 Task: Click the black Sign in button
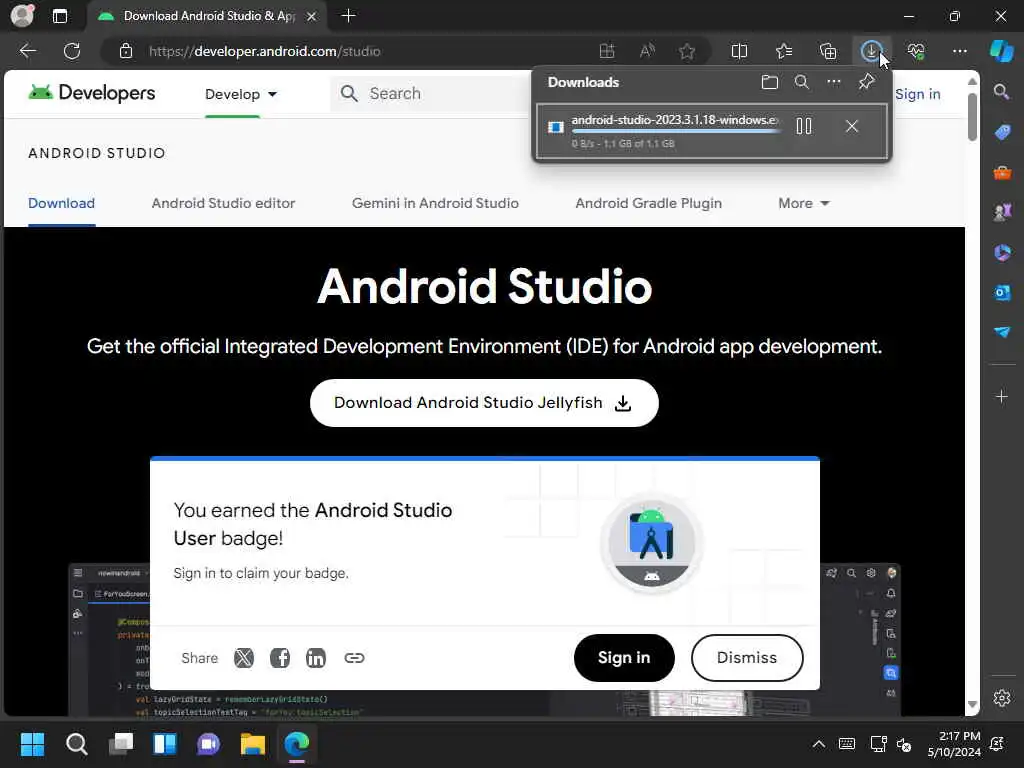(624, 658)
